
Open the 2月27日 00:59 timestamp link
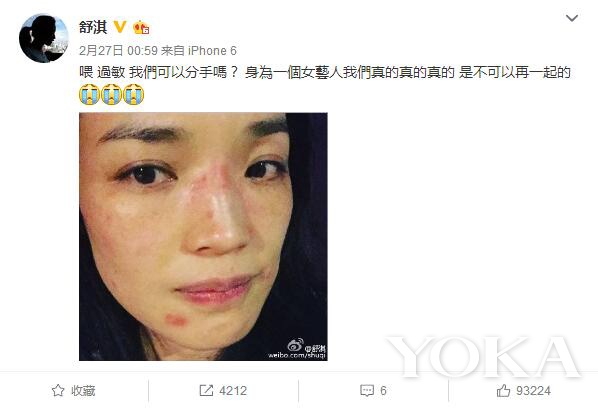[118, 51]
